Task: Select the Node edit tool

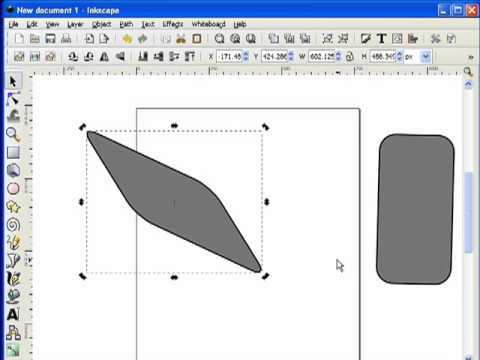Action: 13,99
